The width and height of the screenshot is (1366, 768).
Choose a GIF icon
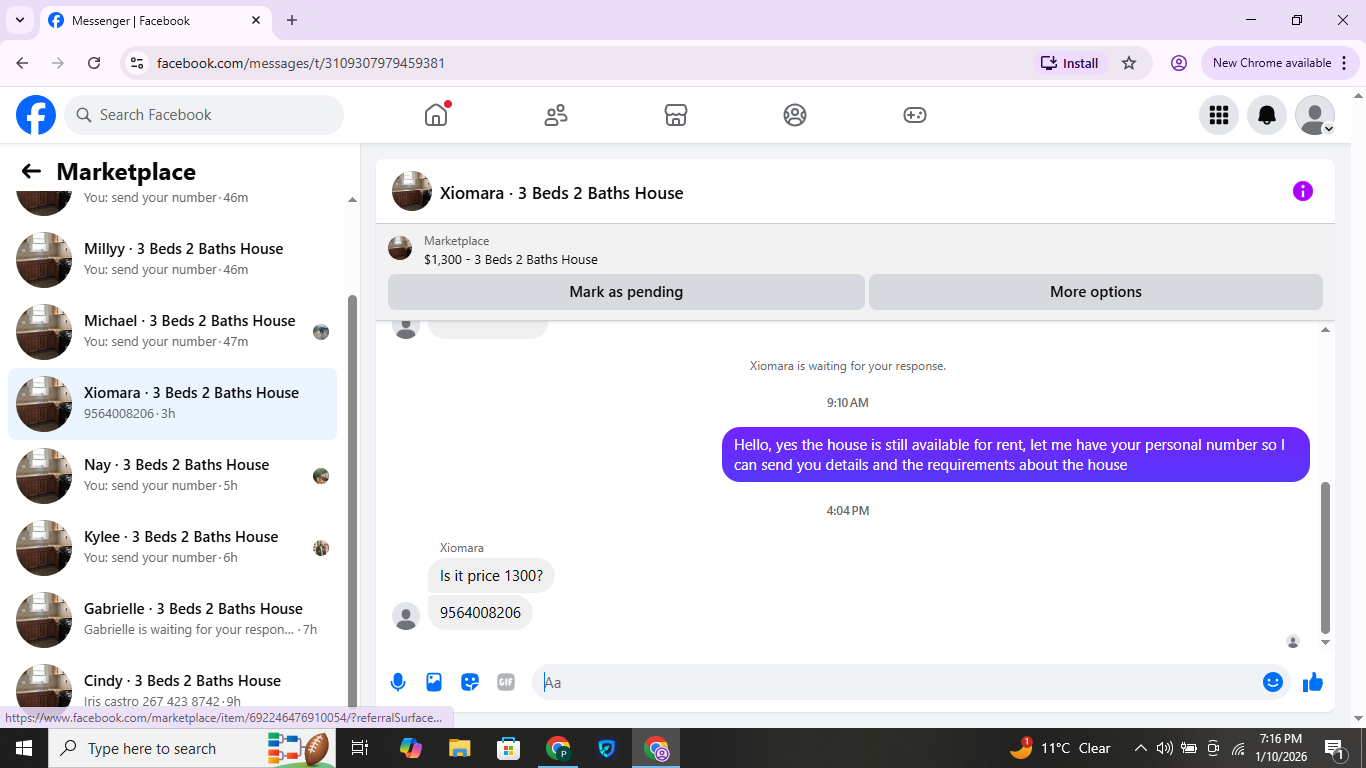[x=506, y=682]
